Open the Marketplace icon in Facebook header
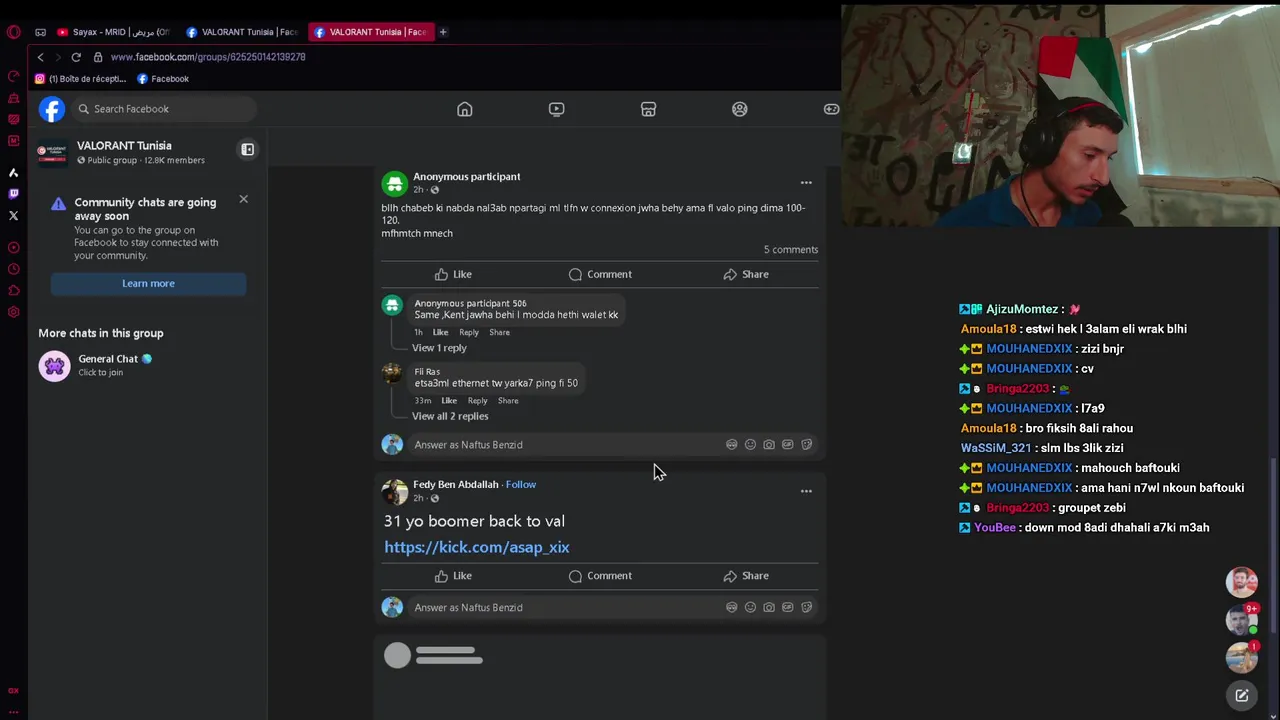Viewport: 1280px width, 720px height. (x=648, y=109)
